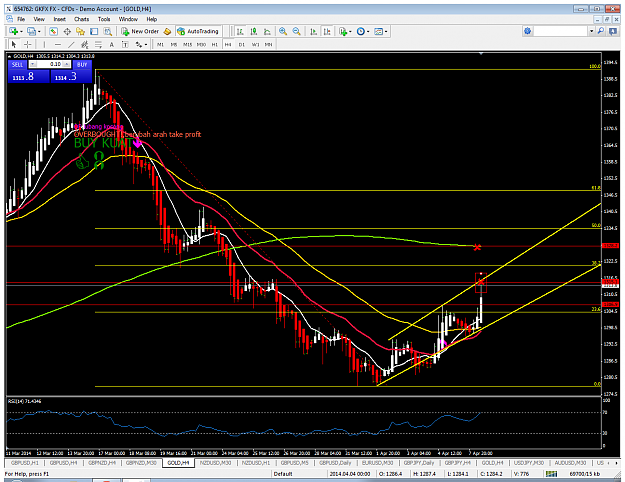The width and height of the screenshot is (625, 482).
Task: Open the File menu
Action: 21,19
